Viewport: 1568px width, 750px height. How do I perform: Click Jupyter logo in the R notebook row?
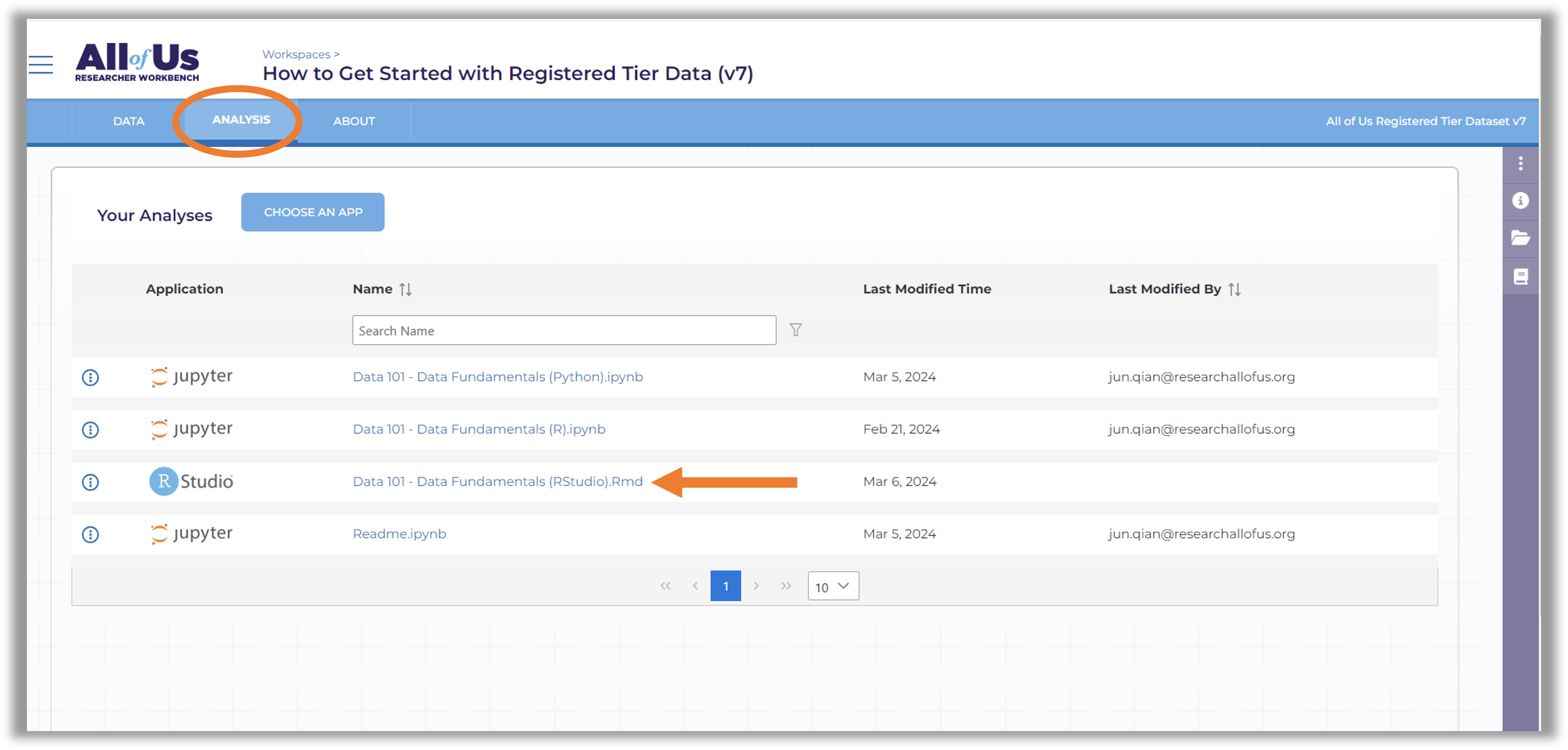point(191,429)
